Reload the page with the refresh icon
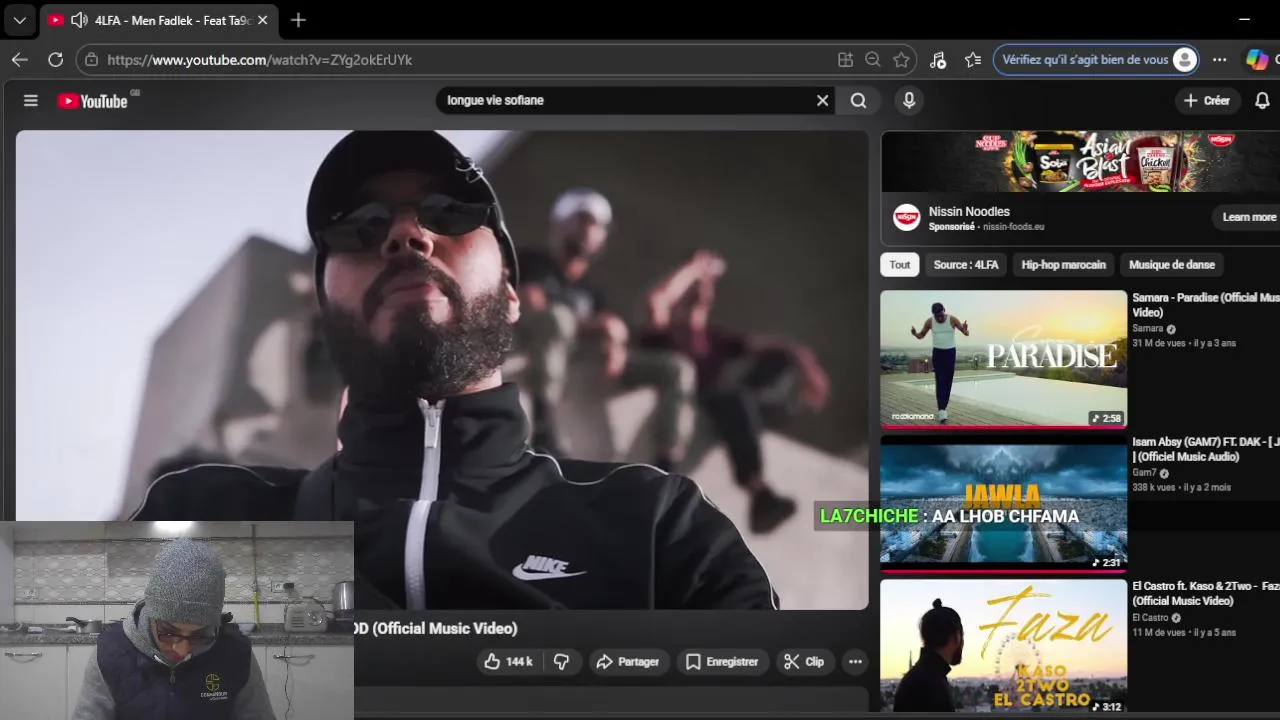Image resolution: width=1280 pixels, height=720 pixels. click(x=56, y=60)
